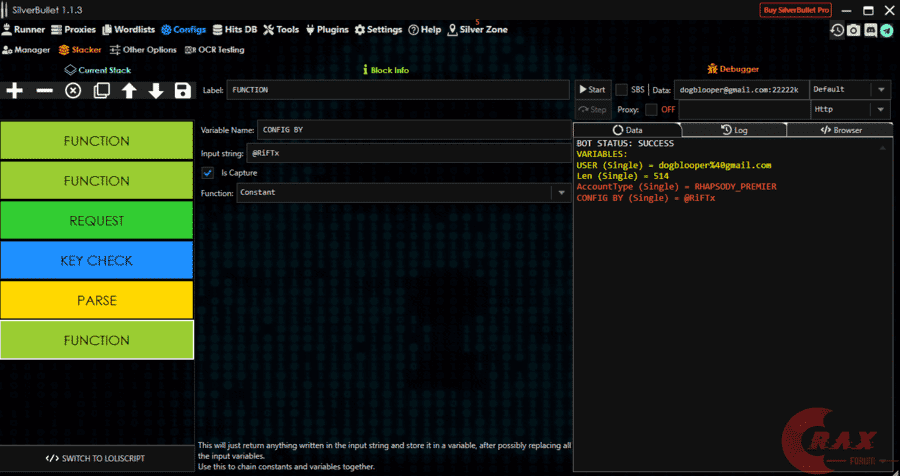Open the Discord icon link
The width and height of the screenshot is (900, 476).
coord(870,30)
